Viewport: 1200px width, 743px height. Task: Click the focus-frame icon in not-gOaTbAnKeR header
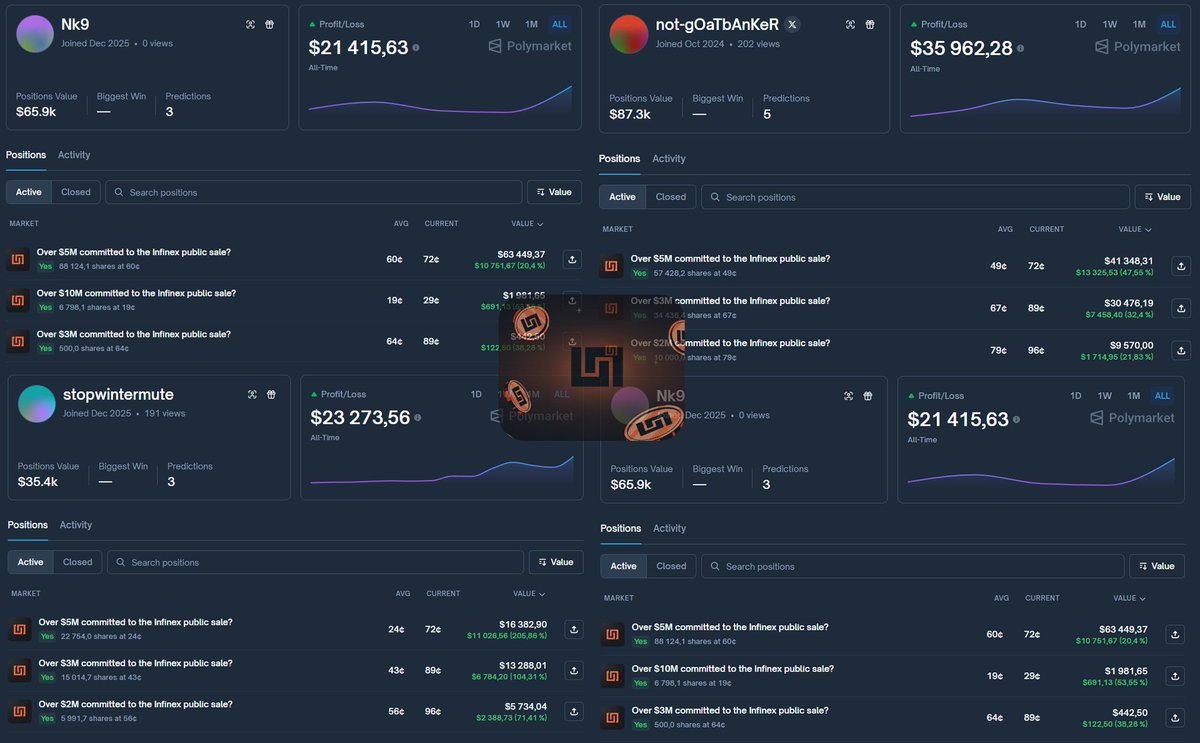coord(851,24)
